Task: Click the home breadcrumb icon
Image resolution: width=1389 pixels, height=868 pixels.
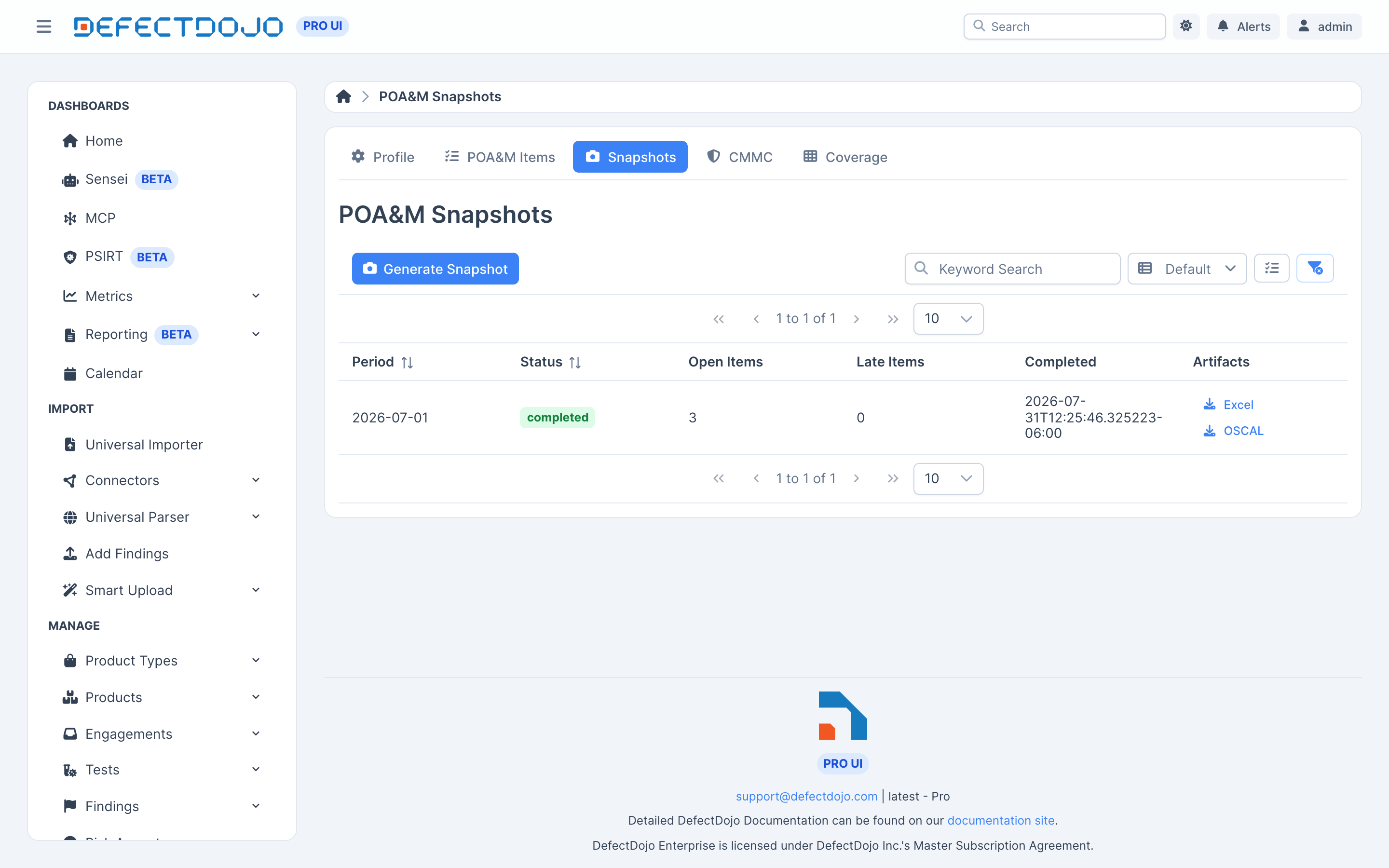Action: coord(343,96)
